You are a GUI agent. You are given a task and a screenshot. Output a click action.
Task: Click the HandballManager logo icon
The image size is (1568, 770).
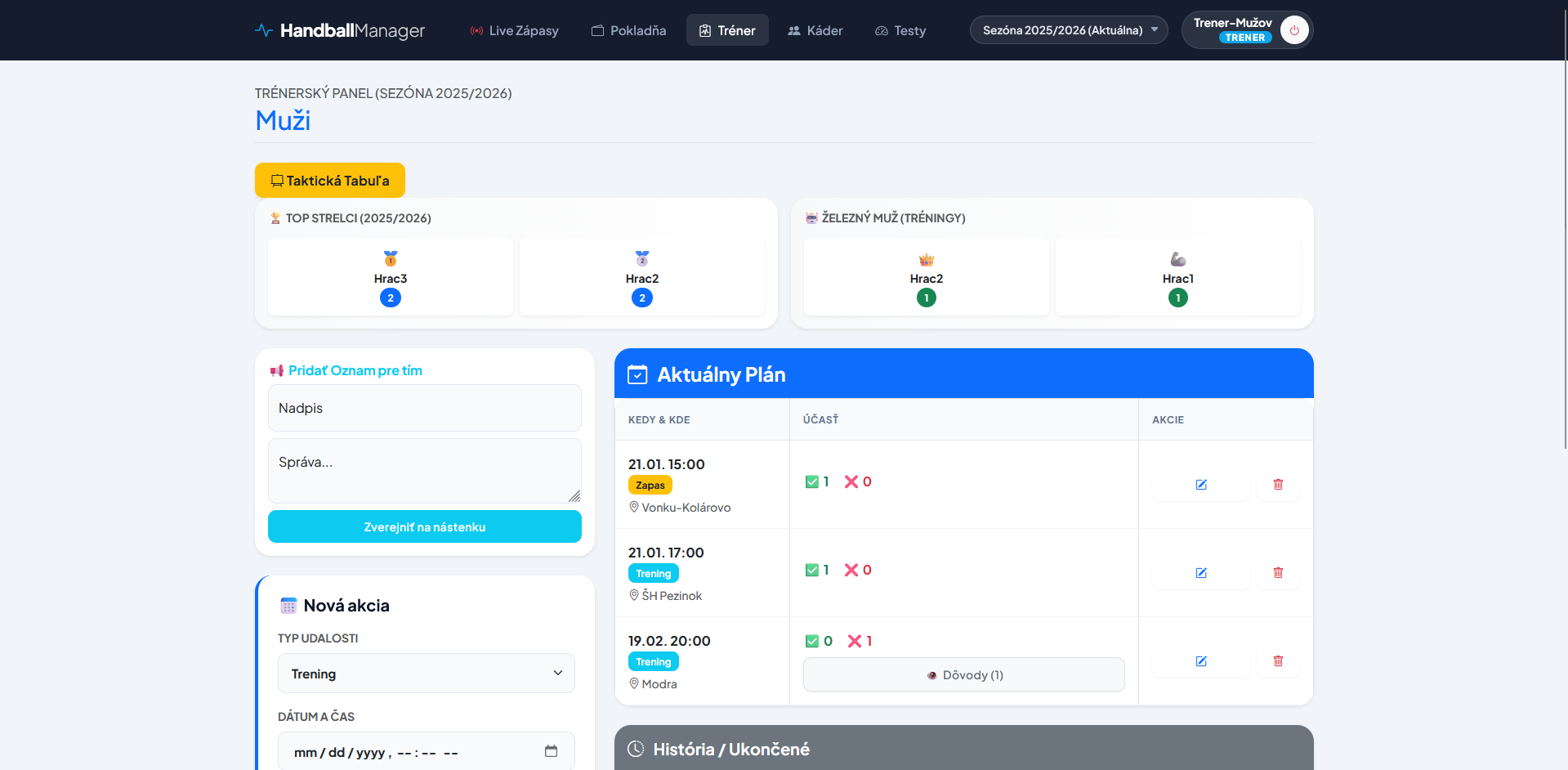click(x=263, y=29)
